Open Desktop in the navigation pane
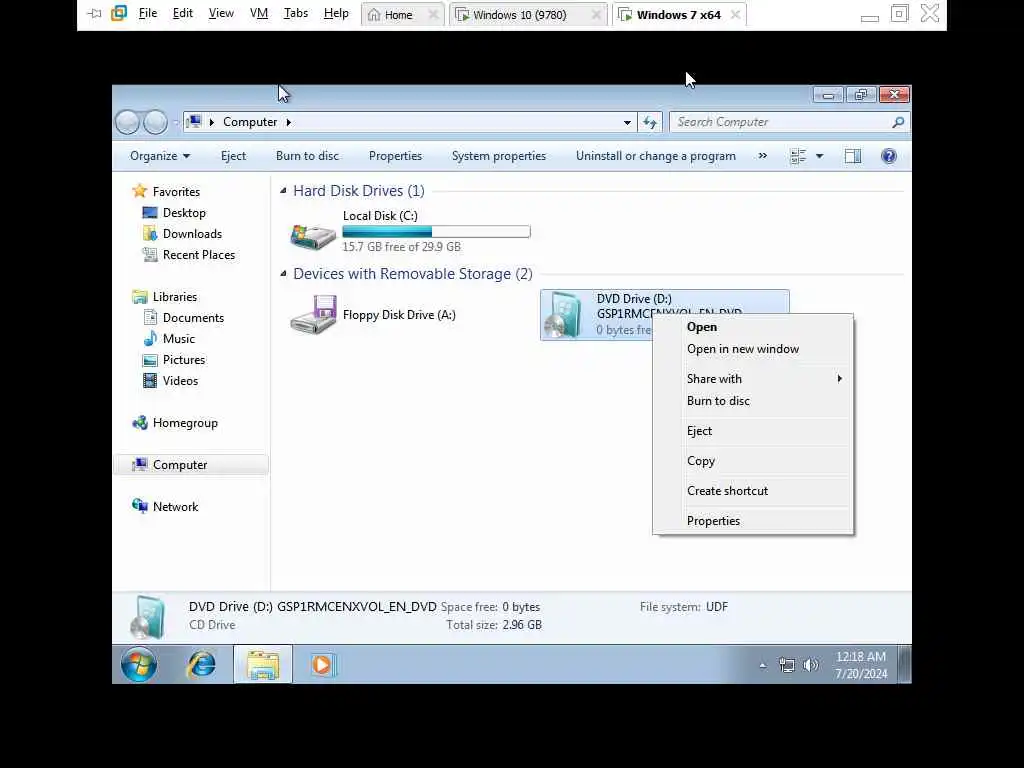This screenshot has width=1024, height=768. (x=184, y=213)
